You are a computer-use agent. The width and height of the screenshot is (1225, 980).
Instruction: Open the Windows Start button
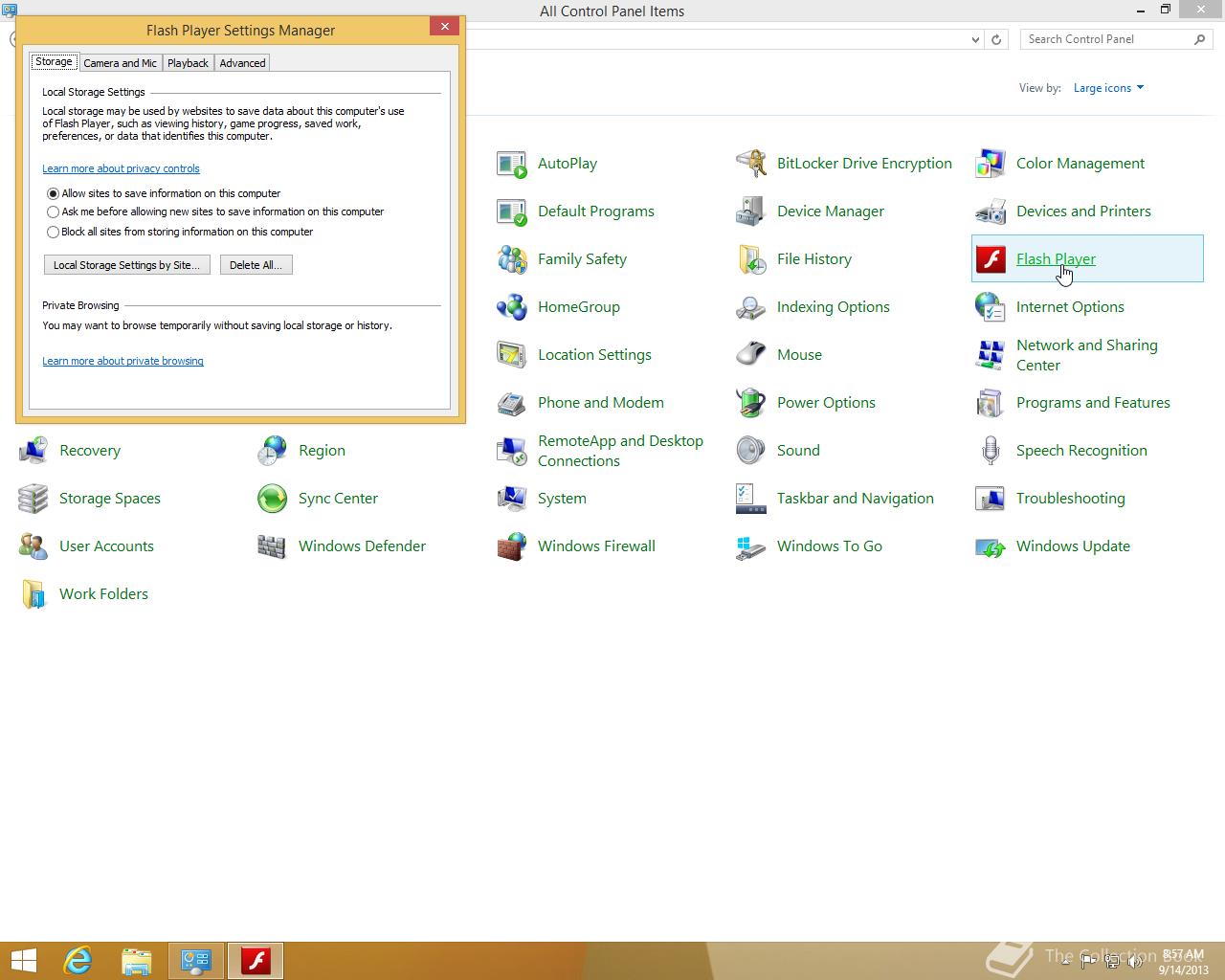[23, 961]
